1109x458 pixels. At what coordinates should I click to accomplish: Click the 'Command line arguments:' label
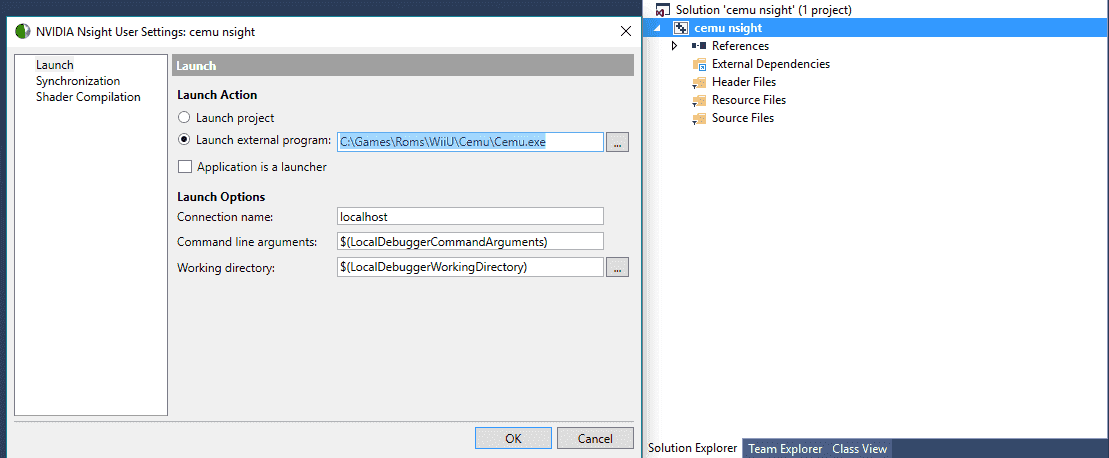247,241
